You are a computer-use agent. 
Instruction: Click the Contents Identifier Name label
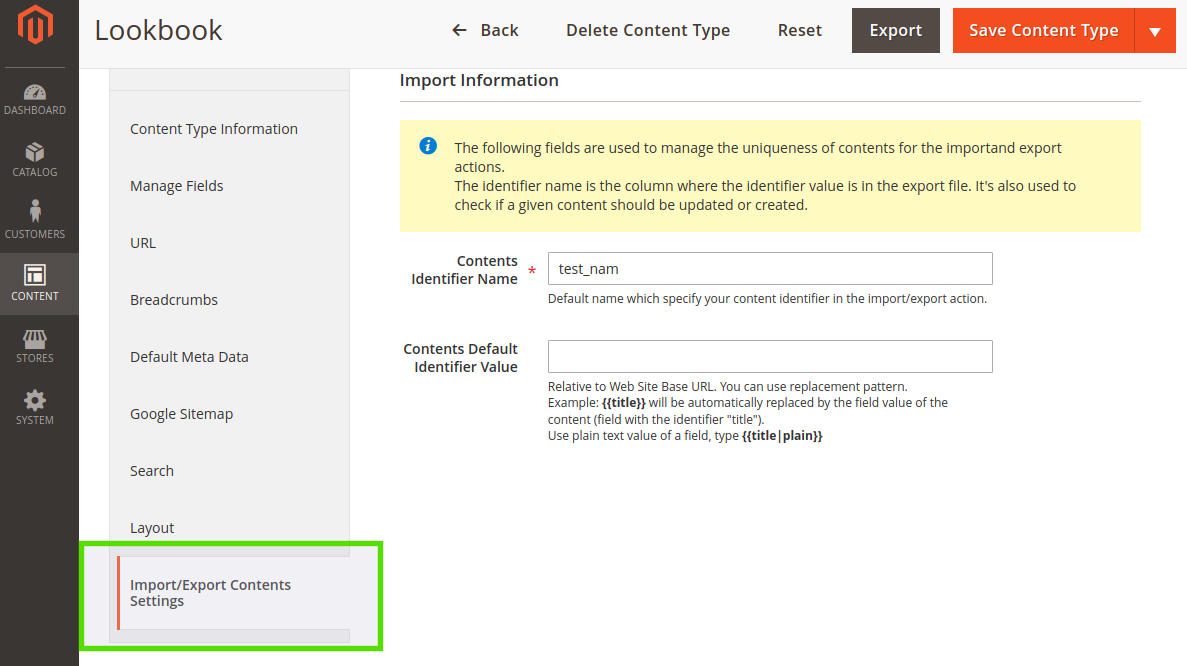coord(465,269)
